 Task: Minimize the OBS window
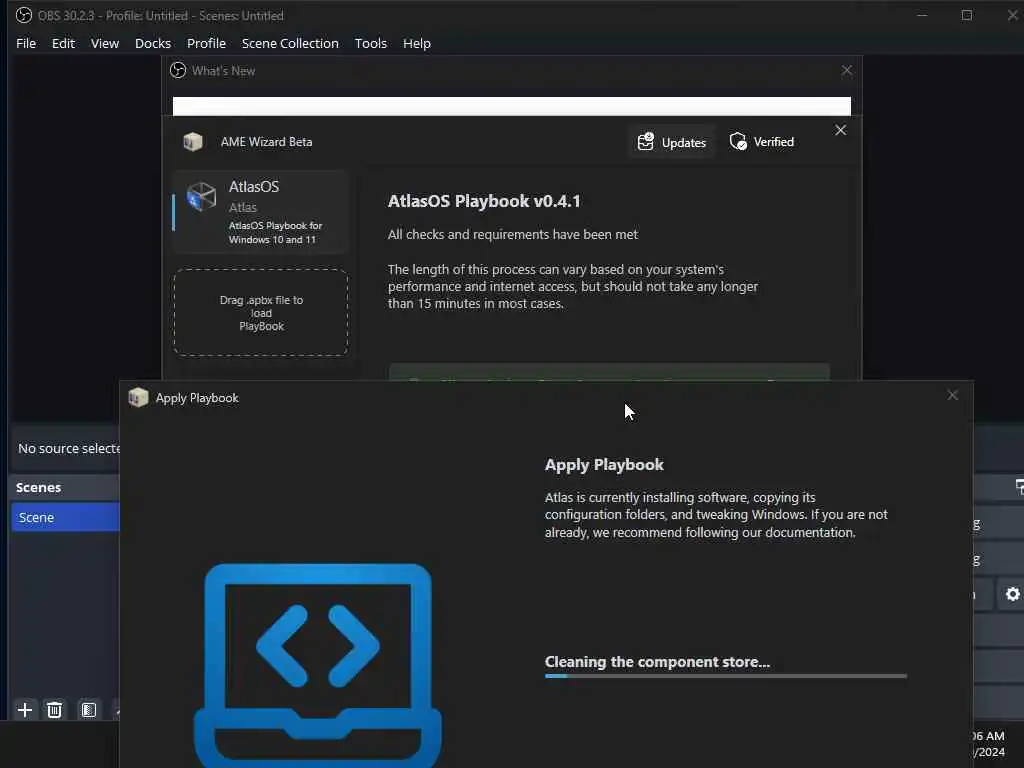point(922,15)
